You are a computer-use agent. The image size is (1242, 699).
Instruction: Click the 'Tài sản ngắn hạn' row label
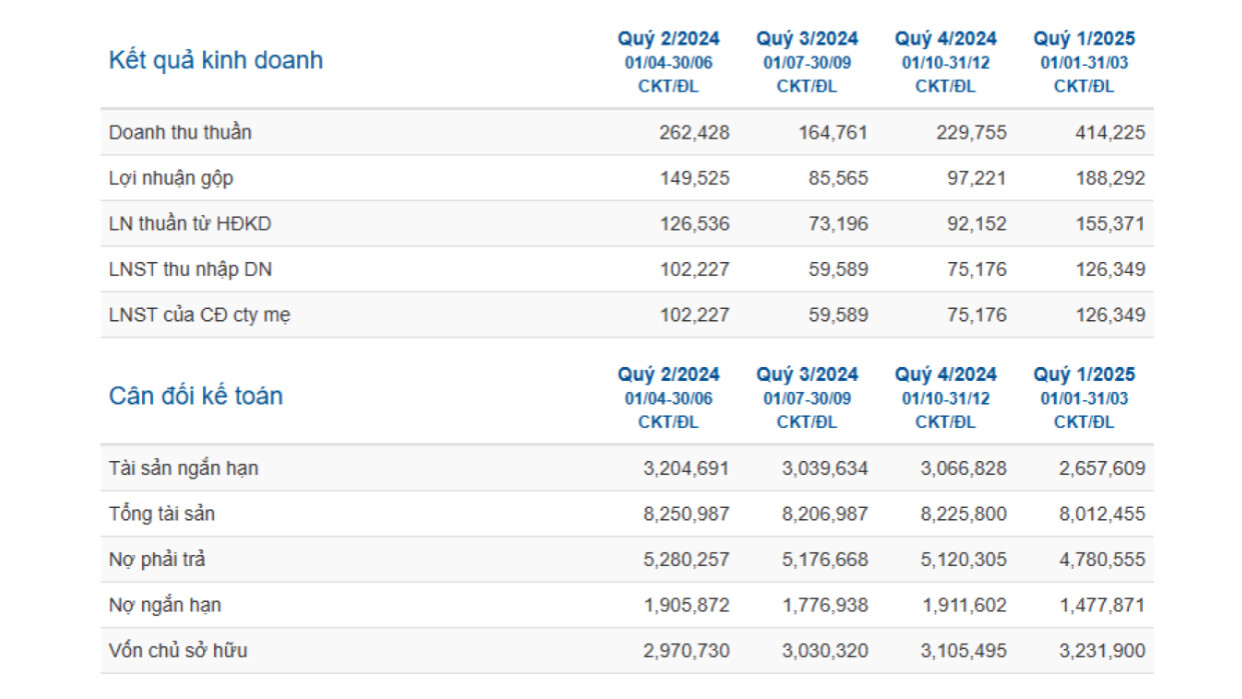[x=183, y=468]
